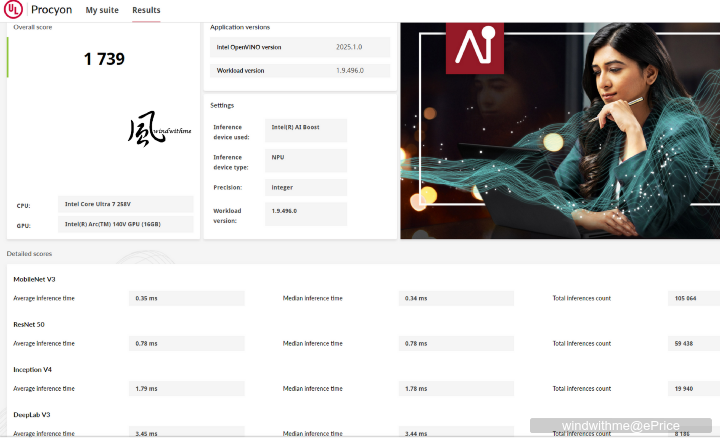
Task: Click the red AI benchmark logo
Action: point(474,48)
